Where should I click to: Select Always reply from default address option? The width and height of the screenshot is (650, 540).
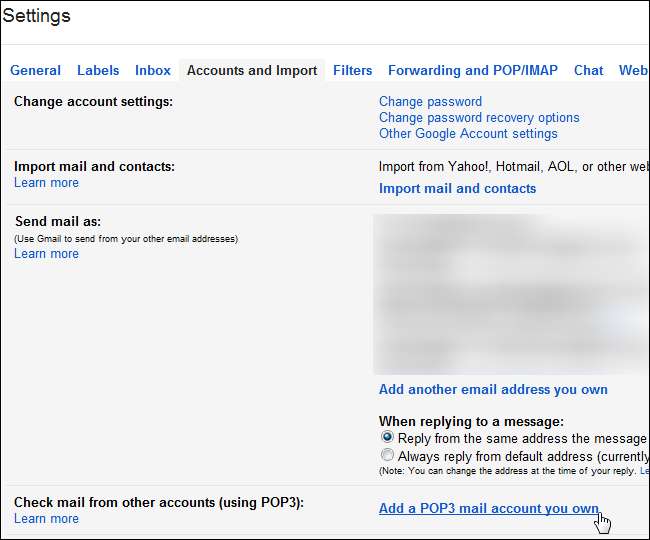(387, 455)
